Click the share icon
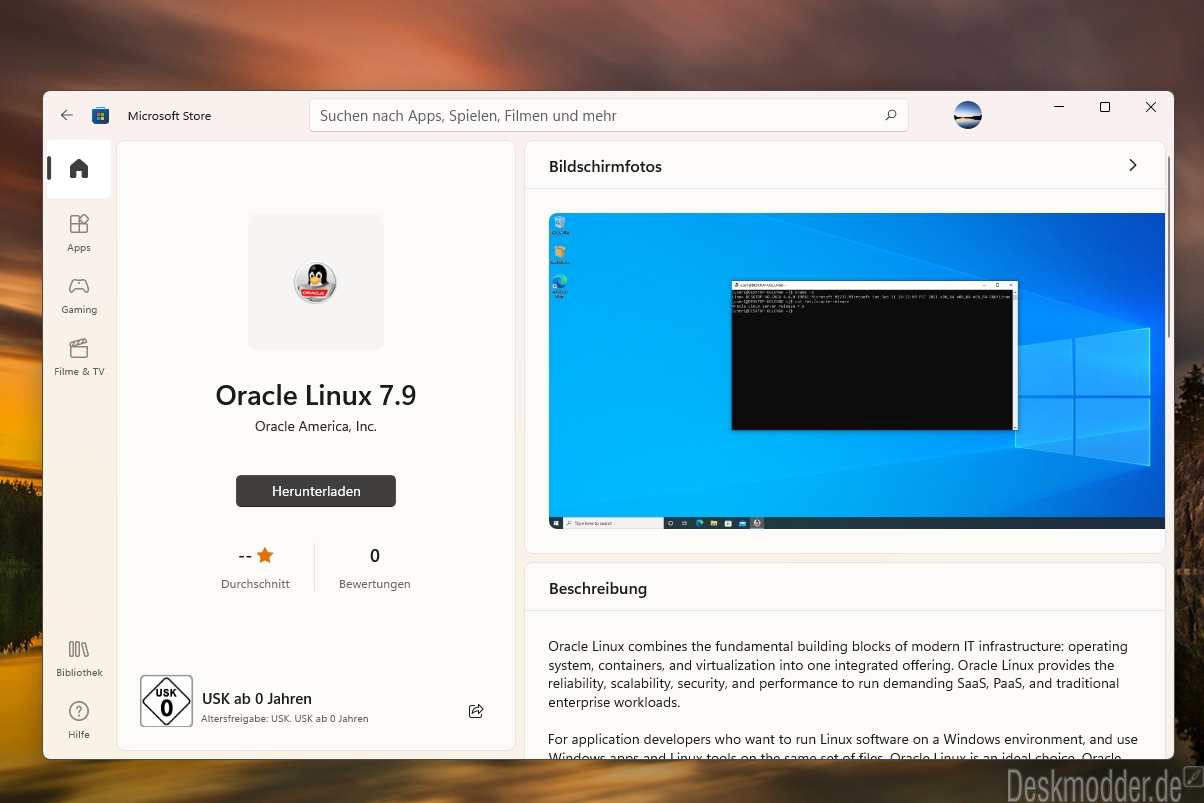Viewport: 1204px width, 803px height. pyautogui.click(x=476, y=711)
